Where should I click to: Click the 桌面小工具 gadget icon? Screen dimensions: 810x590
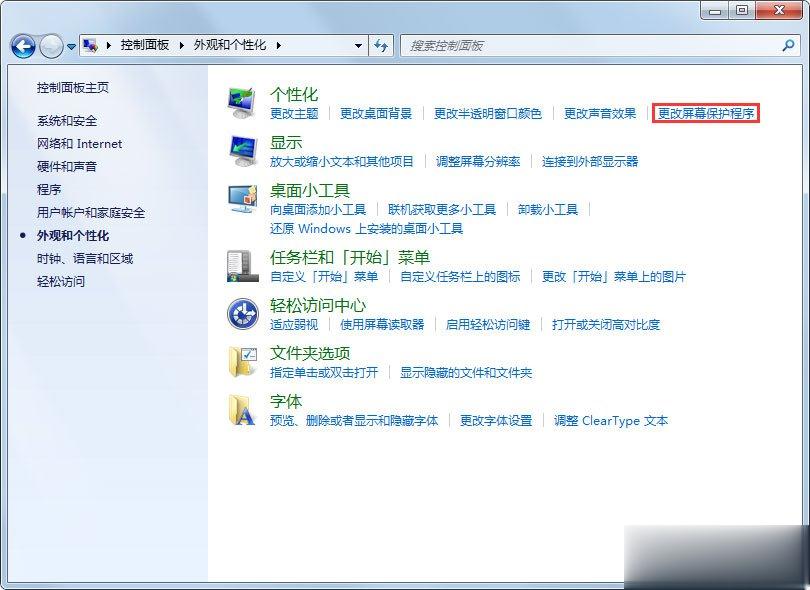242,199
